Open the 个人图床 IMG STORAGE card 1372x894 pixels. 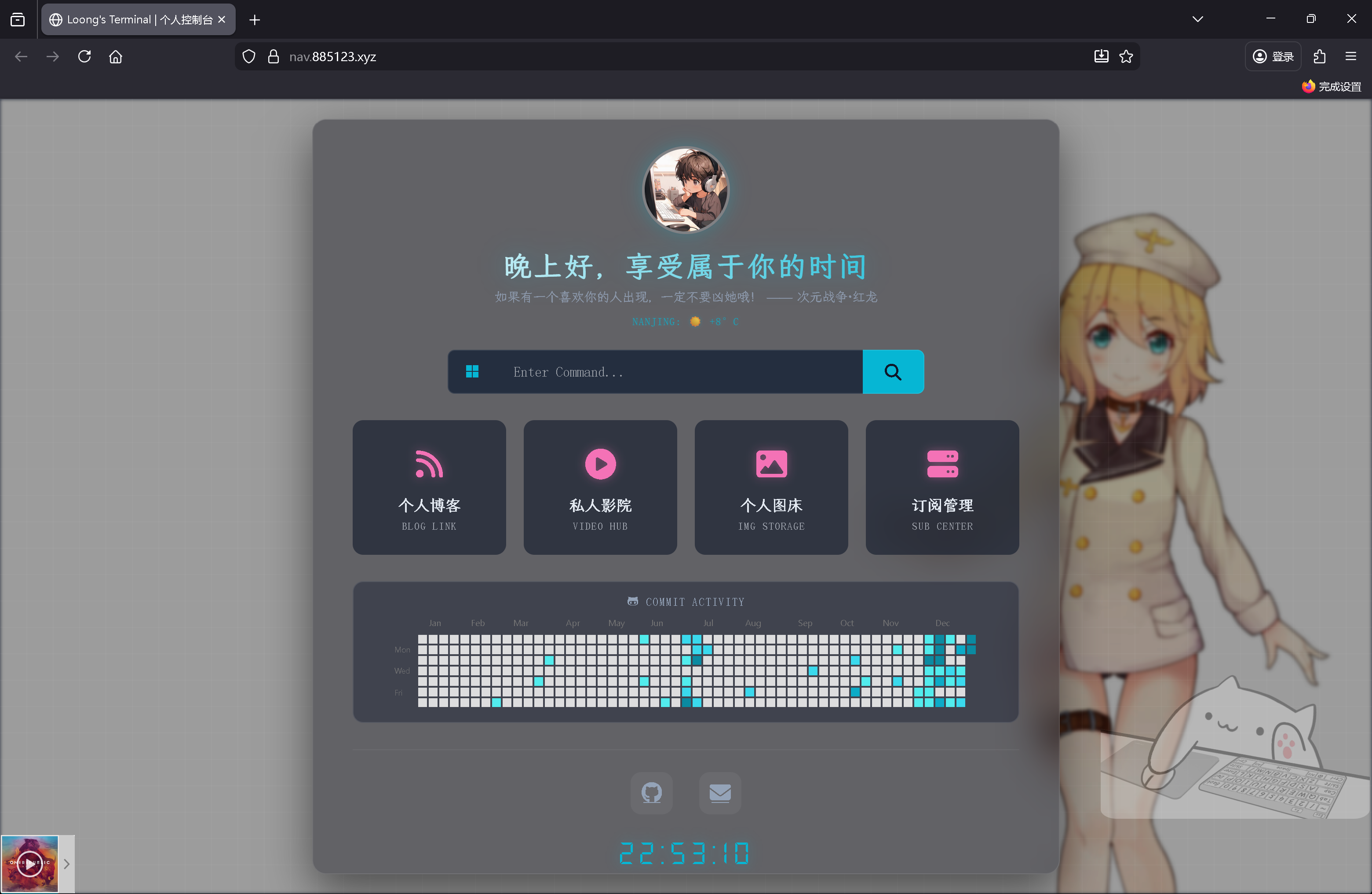[771, 487]
